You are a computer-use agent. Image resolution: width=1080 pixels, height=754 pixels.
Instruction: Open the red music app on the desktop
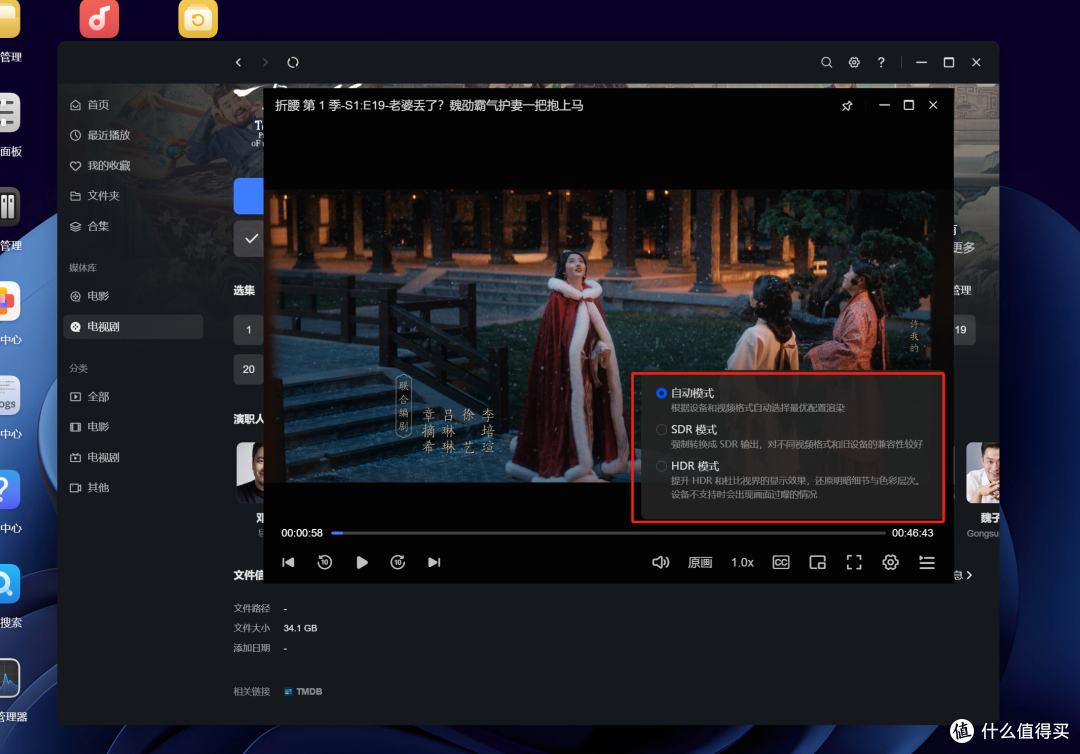(x=99, y=18)
